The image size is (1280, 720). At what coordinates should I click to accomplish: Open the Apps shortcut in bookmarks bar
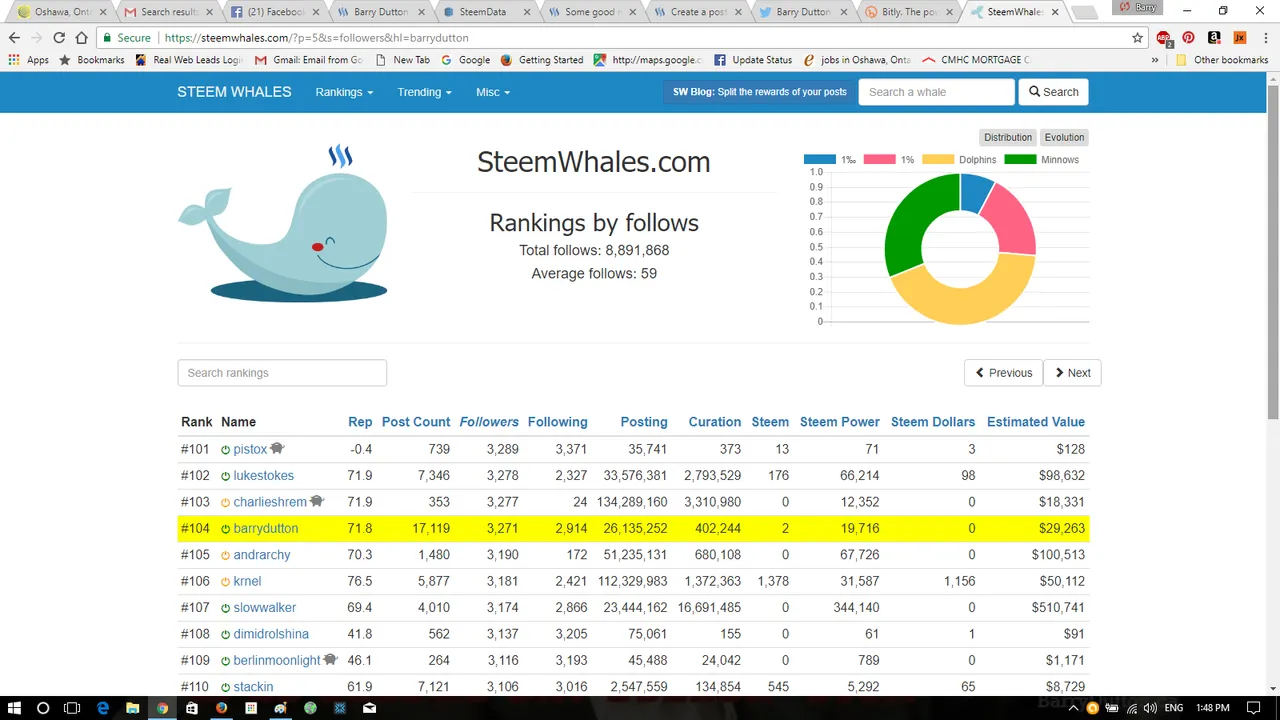pos(29,60)
